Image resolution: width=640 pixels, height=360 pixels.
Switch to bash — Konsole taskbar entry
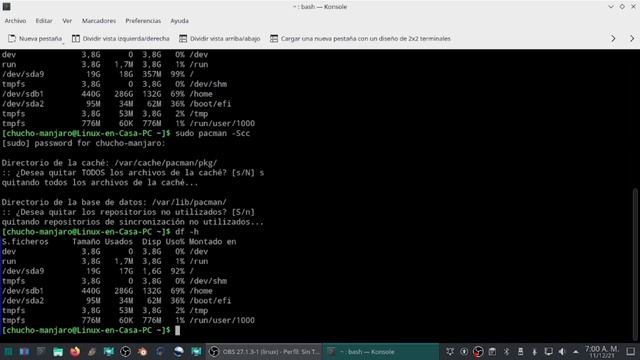click(381, 351)
